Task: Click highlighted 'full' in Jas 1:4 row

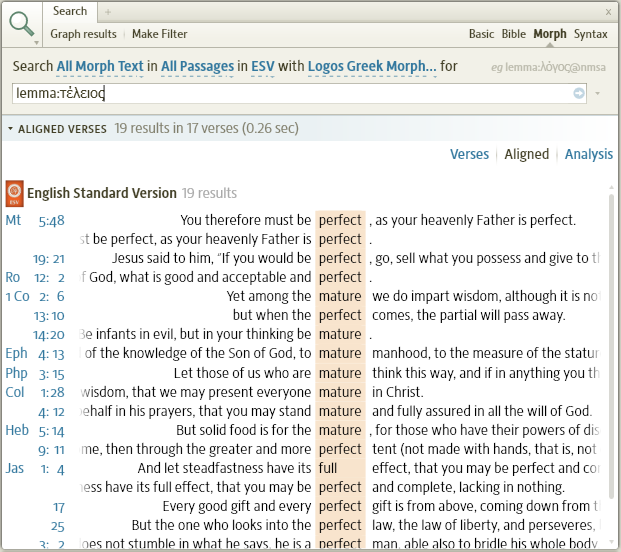Action: pyautogui.click(x=328, y=468)
